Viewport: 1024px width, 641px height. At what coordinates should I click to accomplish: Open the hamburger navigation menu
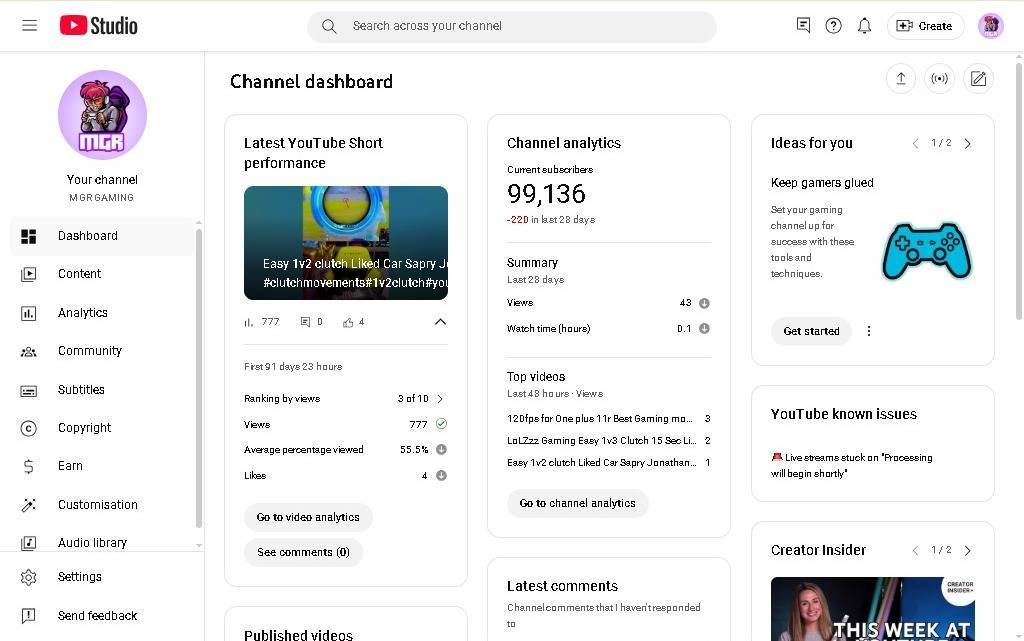tap(29, 26)
